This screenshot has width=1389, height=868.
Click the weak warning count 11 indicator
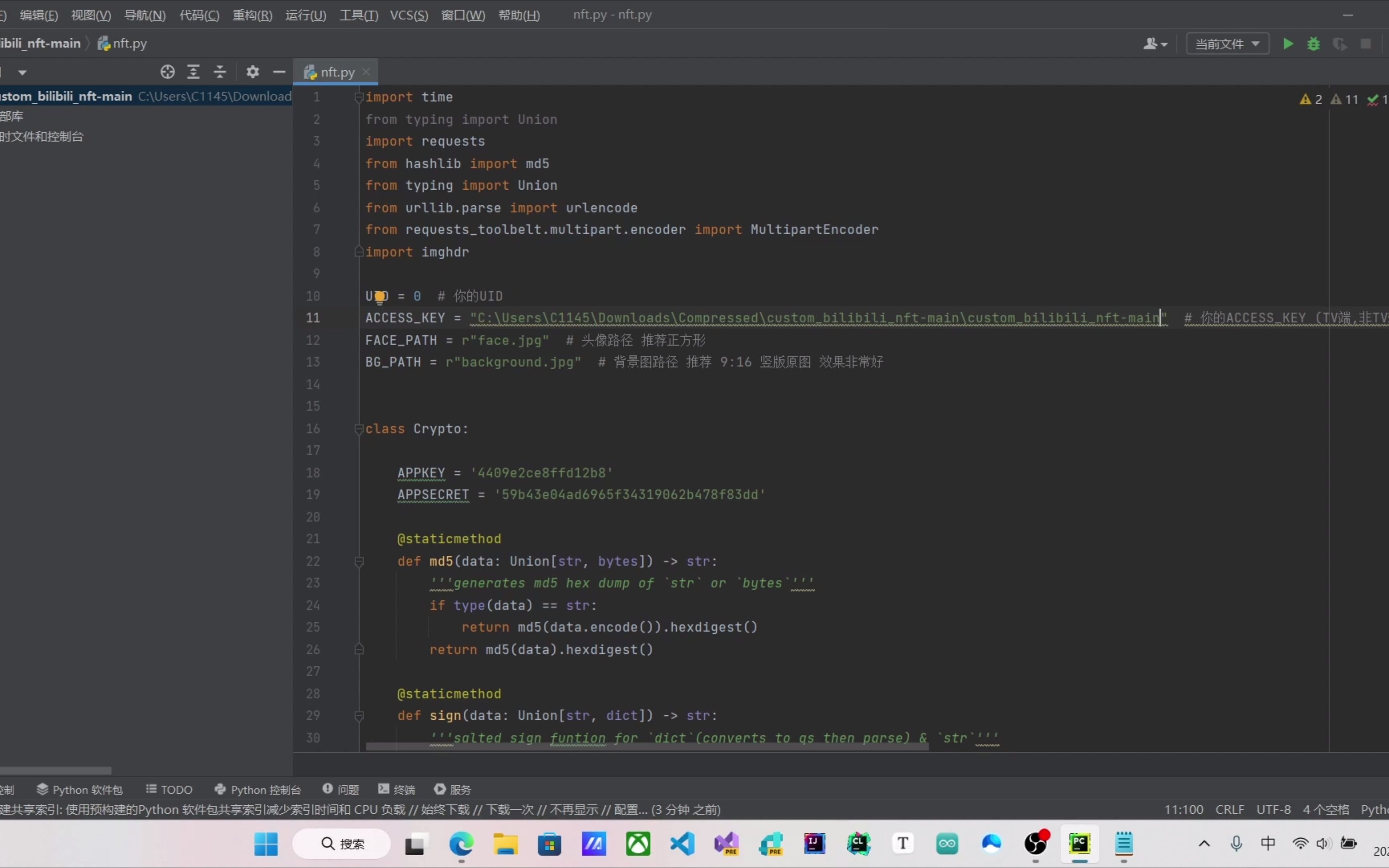(x=1344, y=99)
